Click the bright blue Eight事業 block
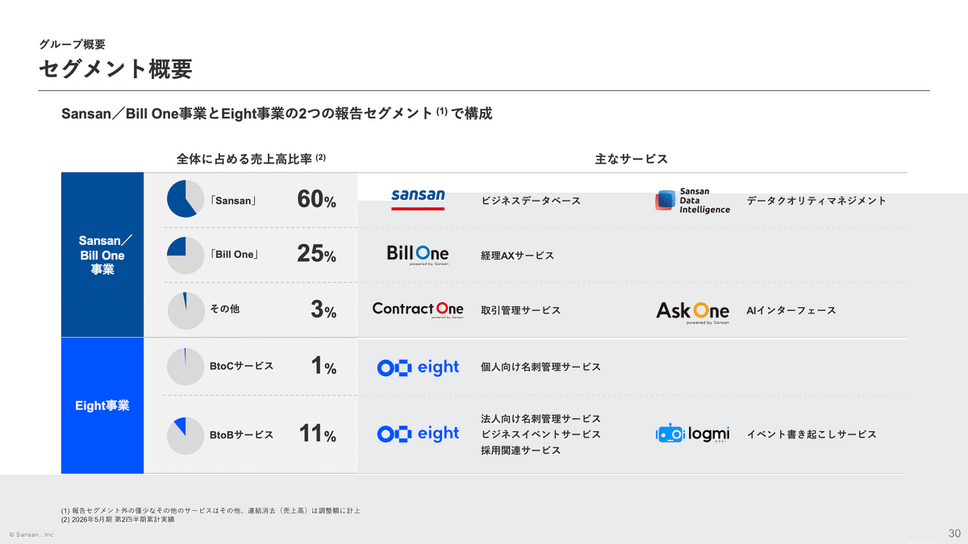Screen dimensions: 968x544 pyautogui.click(x=102, y=405)
